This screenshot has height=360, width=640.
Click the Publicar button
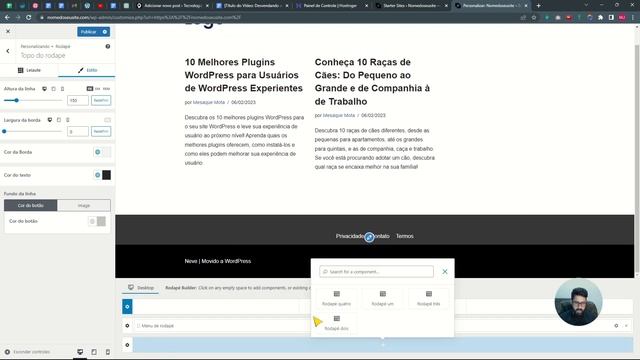click(x=89, y=32)
